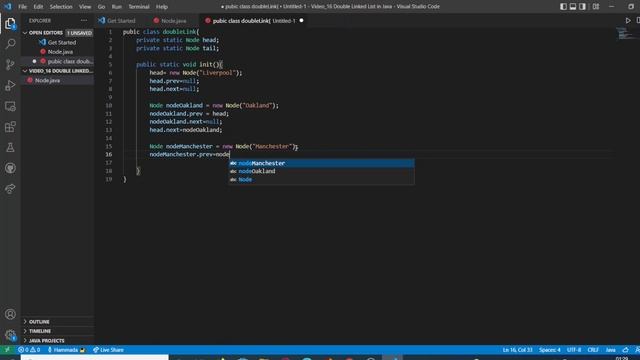
Task: Click Ln 16, Col 33 cursor position indicator
Action: (x=517, y=350)
